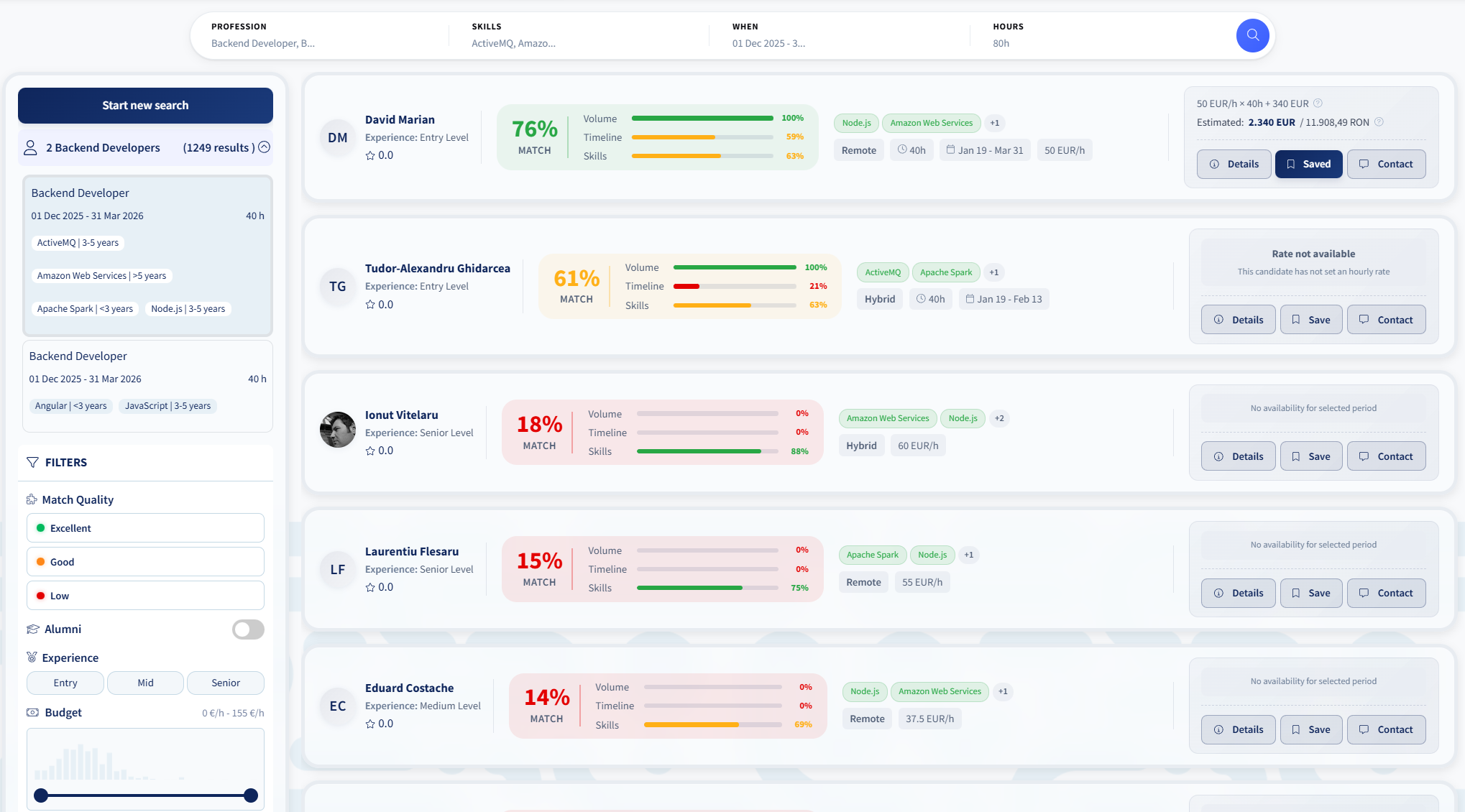The height and width of the screenshot is (812, 1465).
Task: Click the DM avatar of David Marian
Action: click(x=338, y=137)
